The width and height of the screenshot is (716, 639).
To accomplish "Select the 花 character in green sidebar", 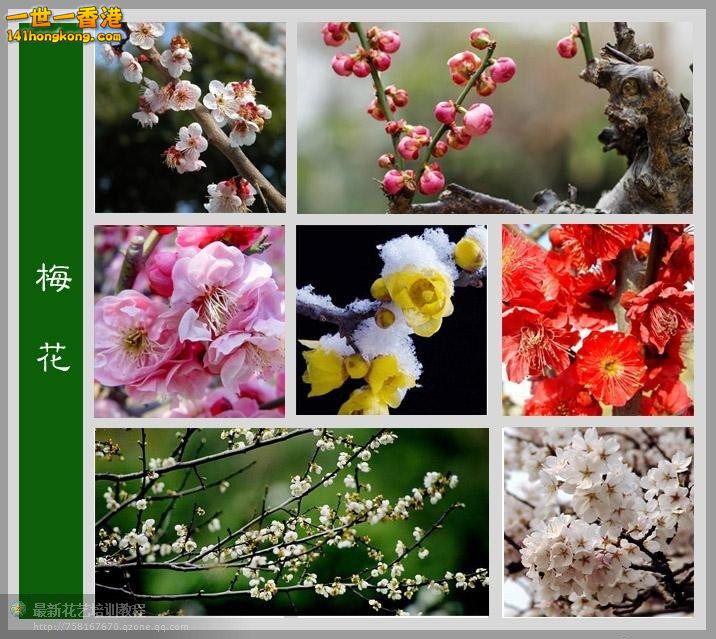I will [x=52, y=356].
